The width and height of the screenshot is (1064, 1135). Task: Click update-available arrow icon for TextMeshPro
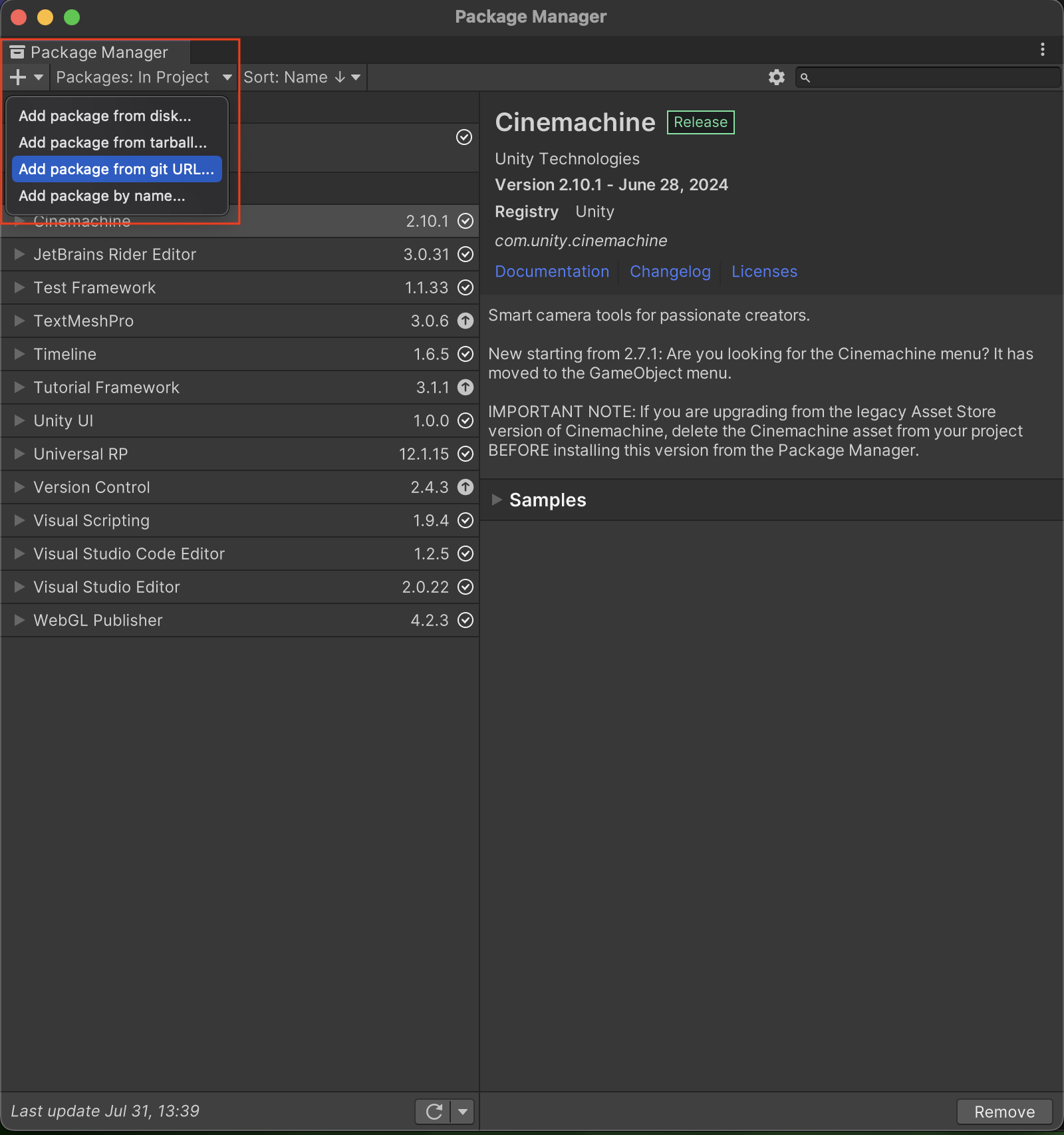coord(465,321)
